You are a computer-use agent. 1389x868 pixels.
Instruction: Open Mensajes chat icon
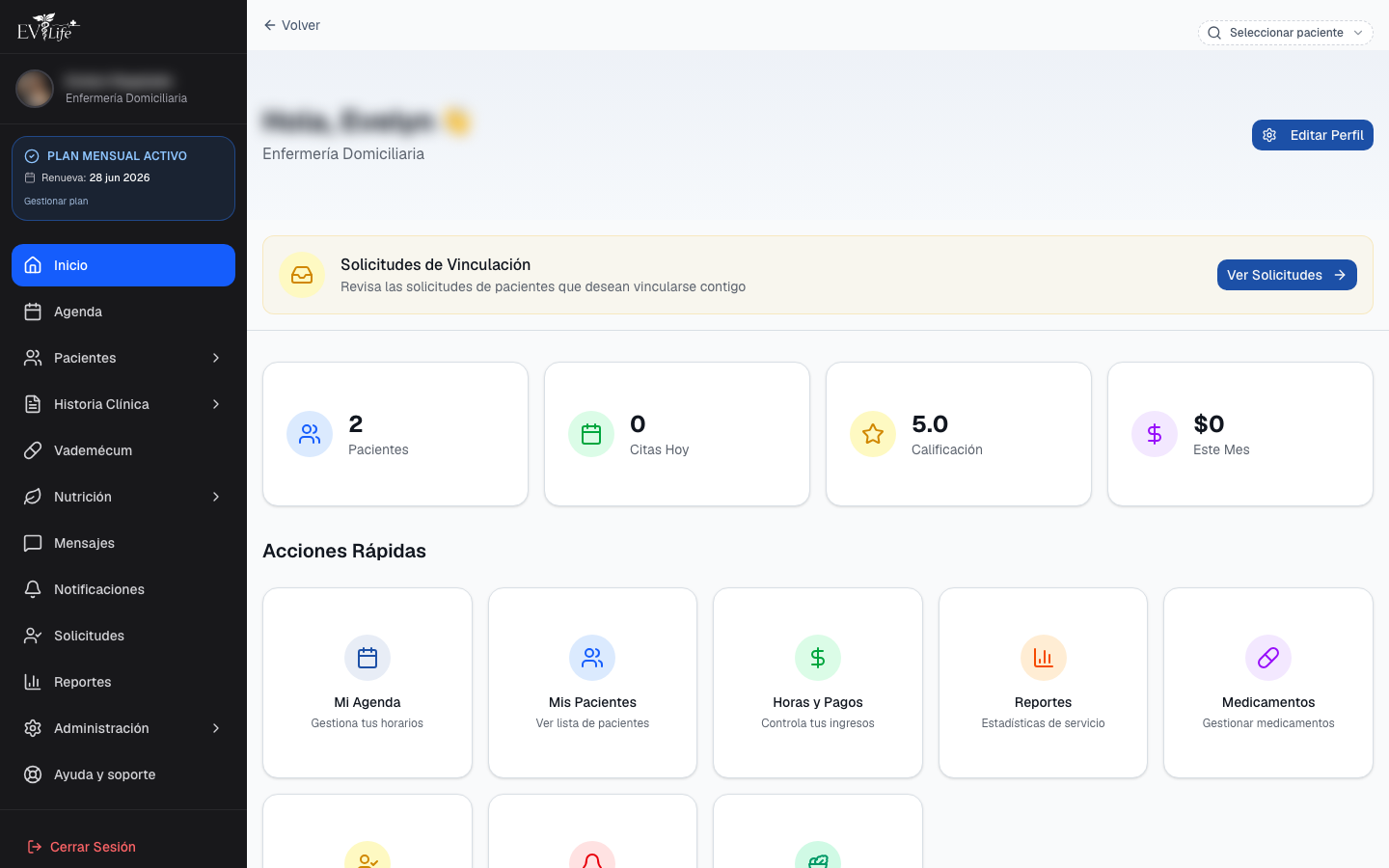click(33, 543)
